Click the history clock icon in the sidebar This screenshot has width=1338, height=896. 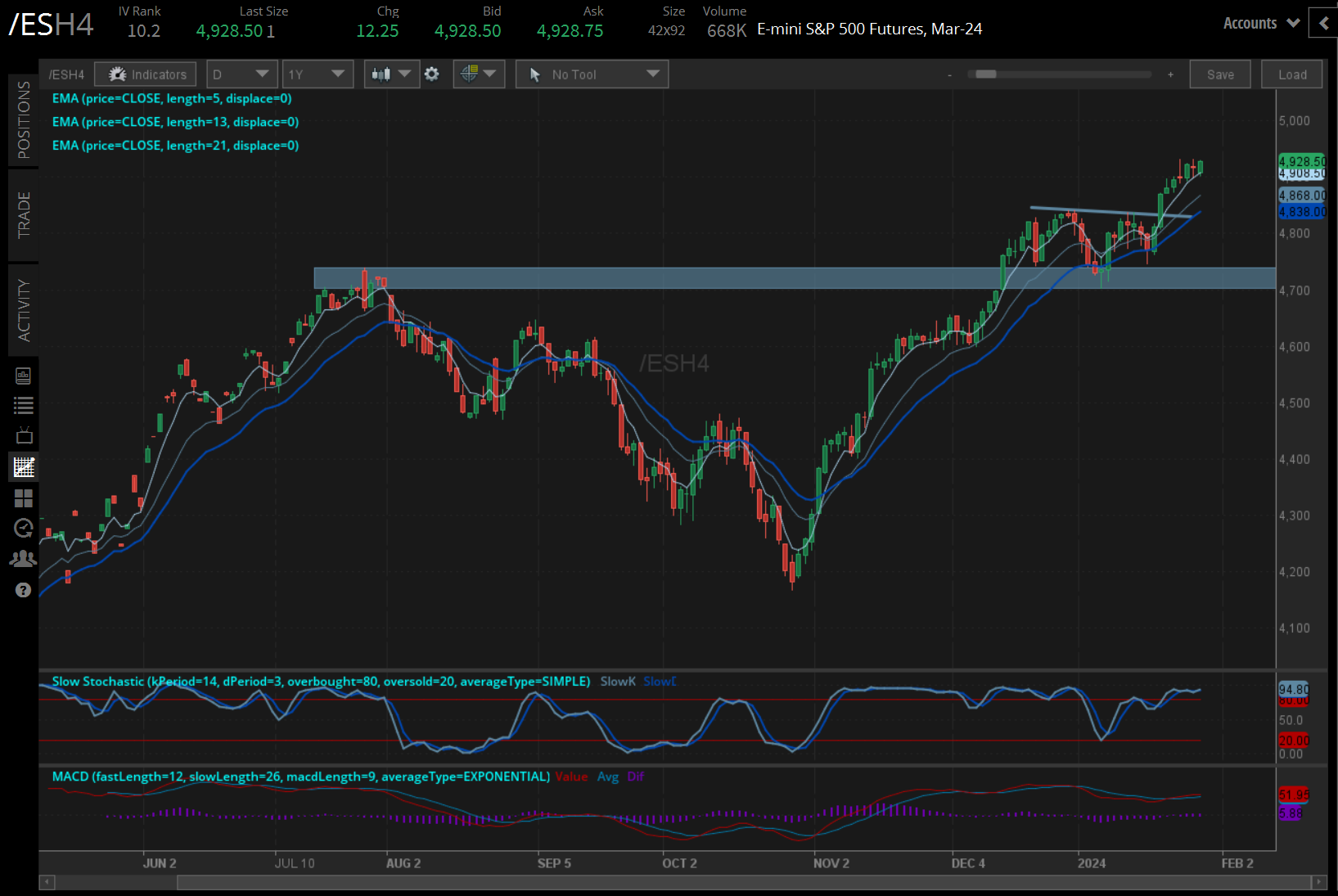coord(23,528)
